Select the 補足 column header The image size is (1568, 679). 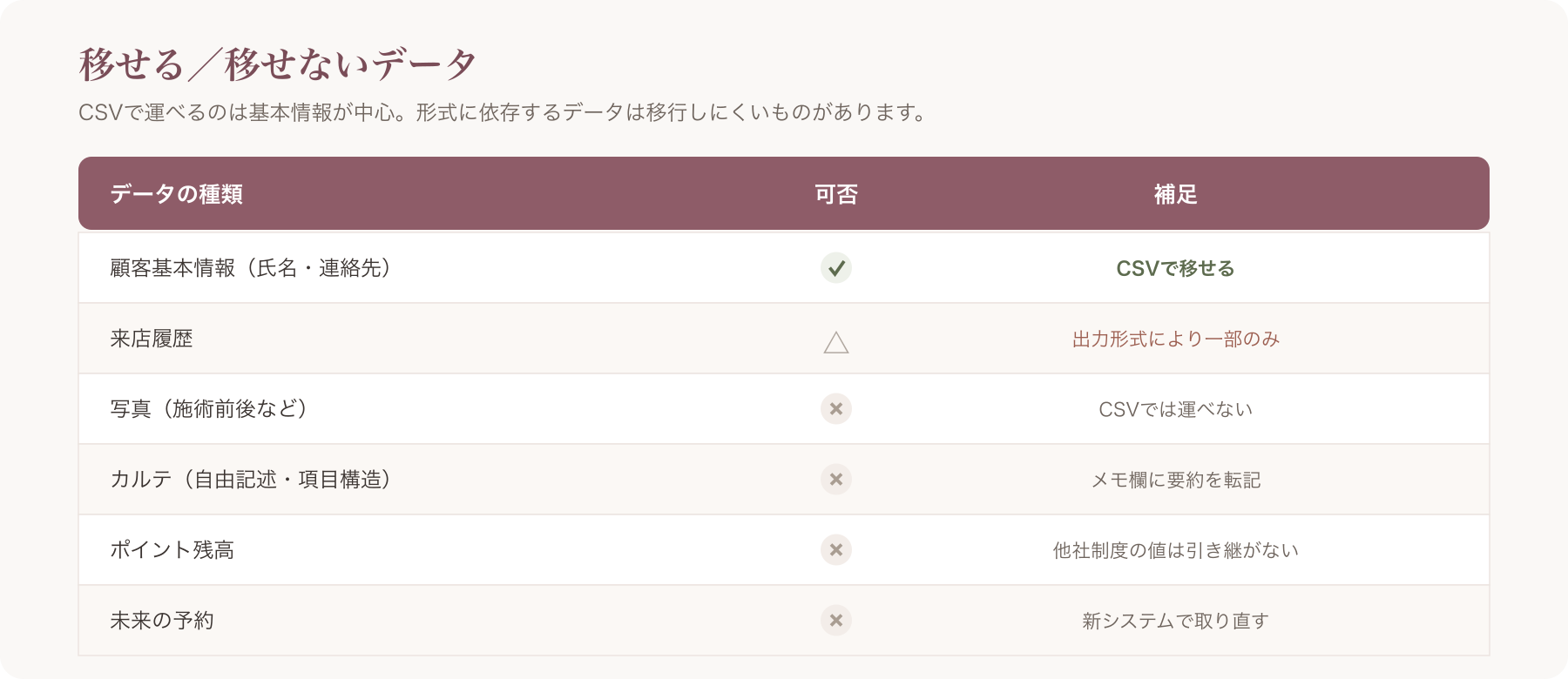[x=1176, y=194]
